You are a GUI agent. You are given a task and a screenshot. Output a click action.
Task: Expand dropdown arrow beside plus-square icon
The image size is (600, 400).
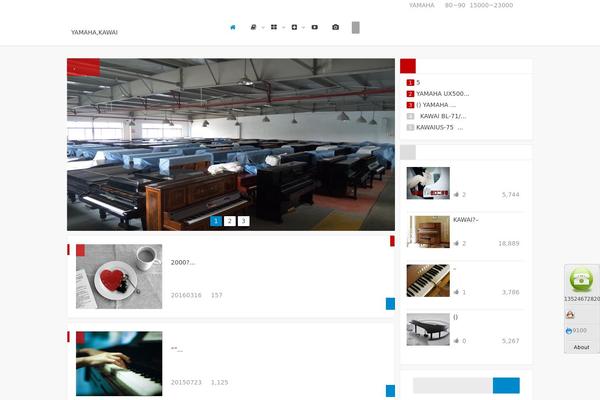tap(303, 28)
